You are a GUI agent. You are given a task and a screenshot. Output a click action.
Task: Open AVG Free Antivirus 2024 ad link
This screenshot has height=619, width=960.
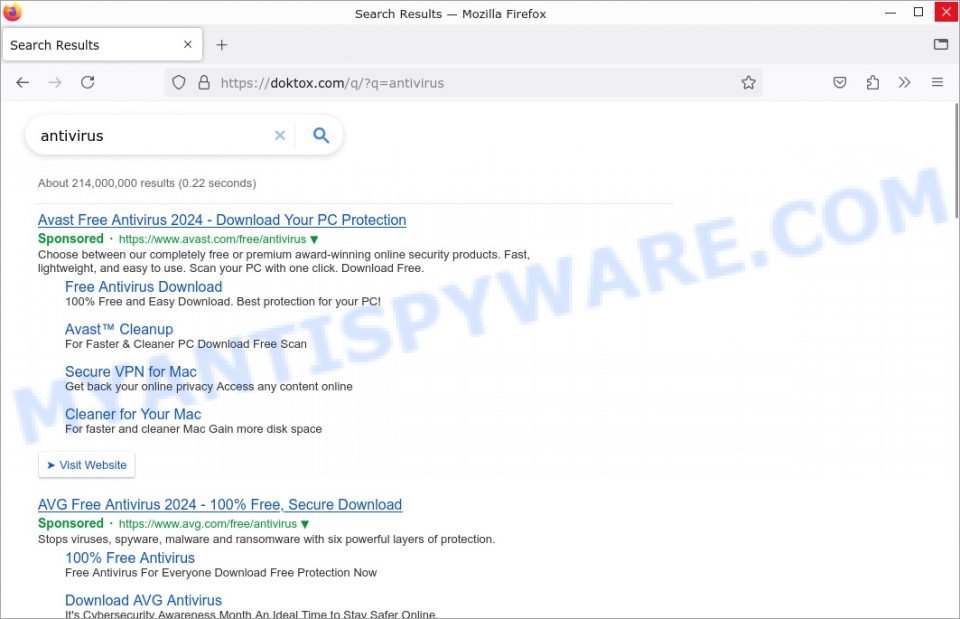pyautogui.click(x=220, y=505)
